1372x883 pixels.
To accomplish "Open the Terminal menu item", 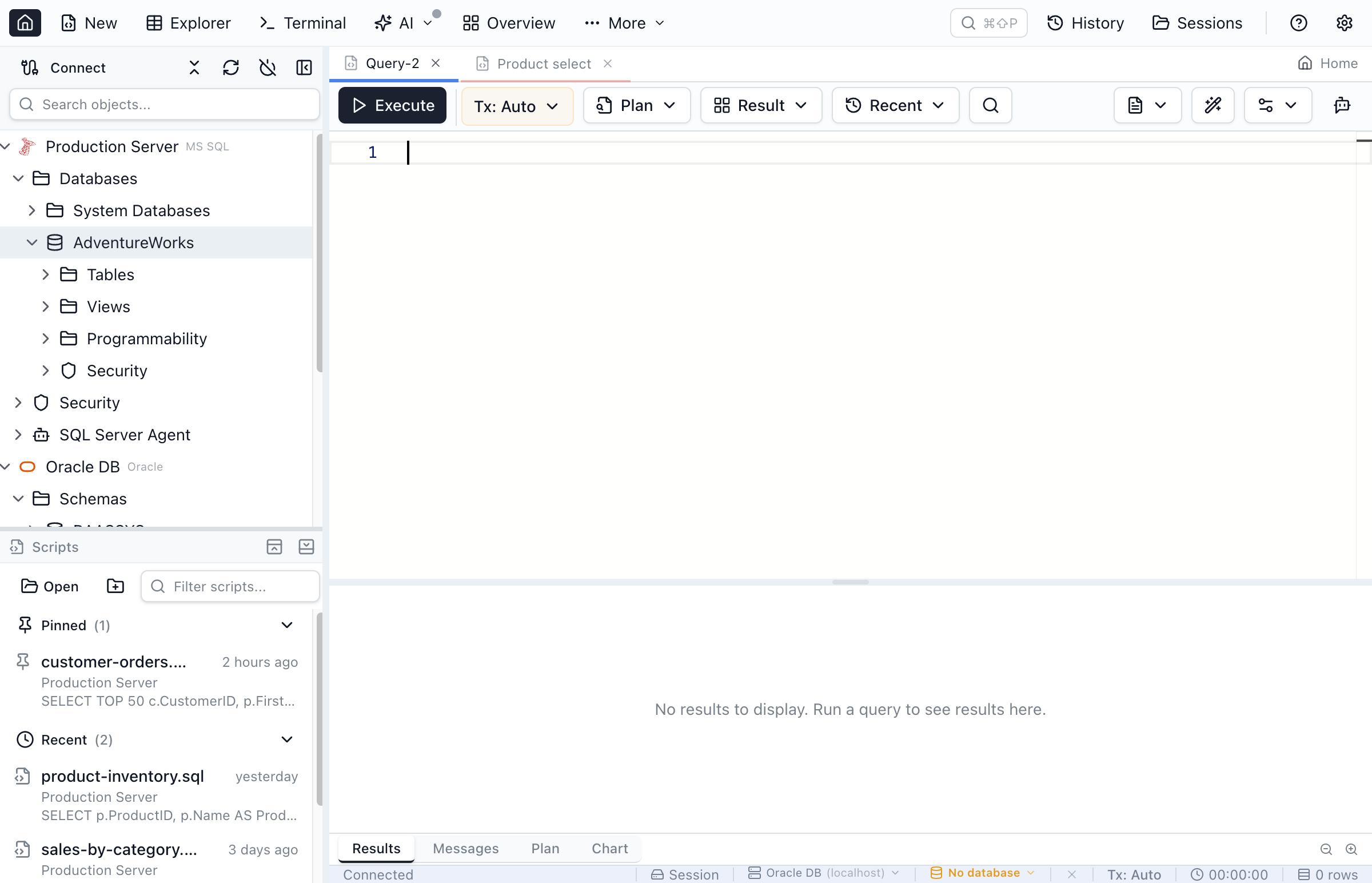I will [x=302, y=23].
